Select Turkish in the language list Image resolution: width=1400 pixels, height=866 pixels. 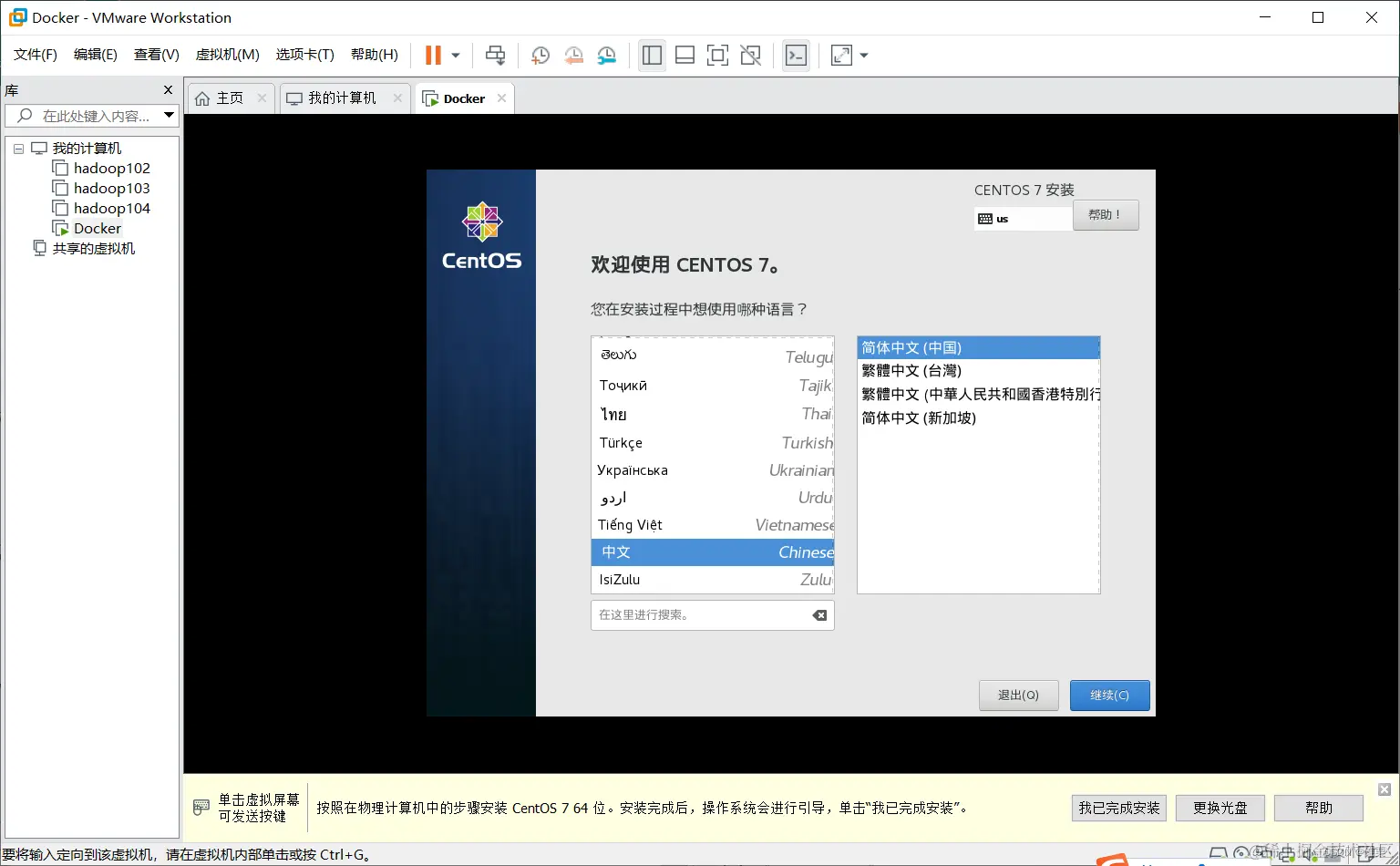point(713,442)
